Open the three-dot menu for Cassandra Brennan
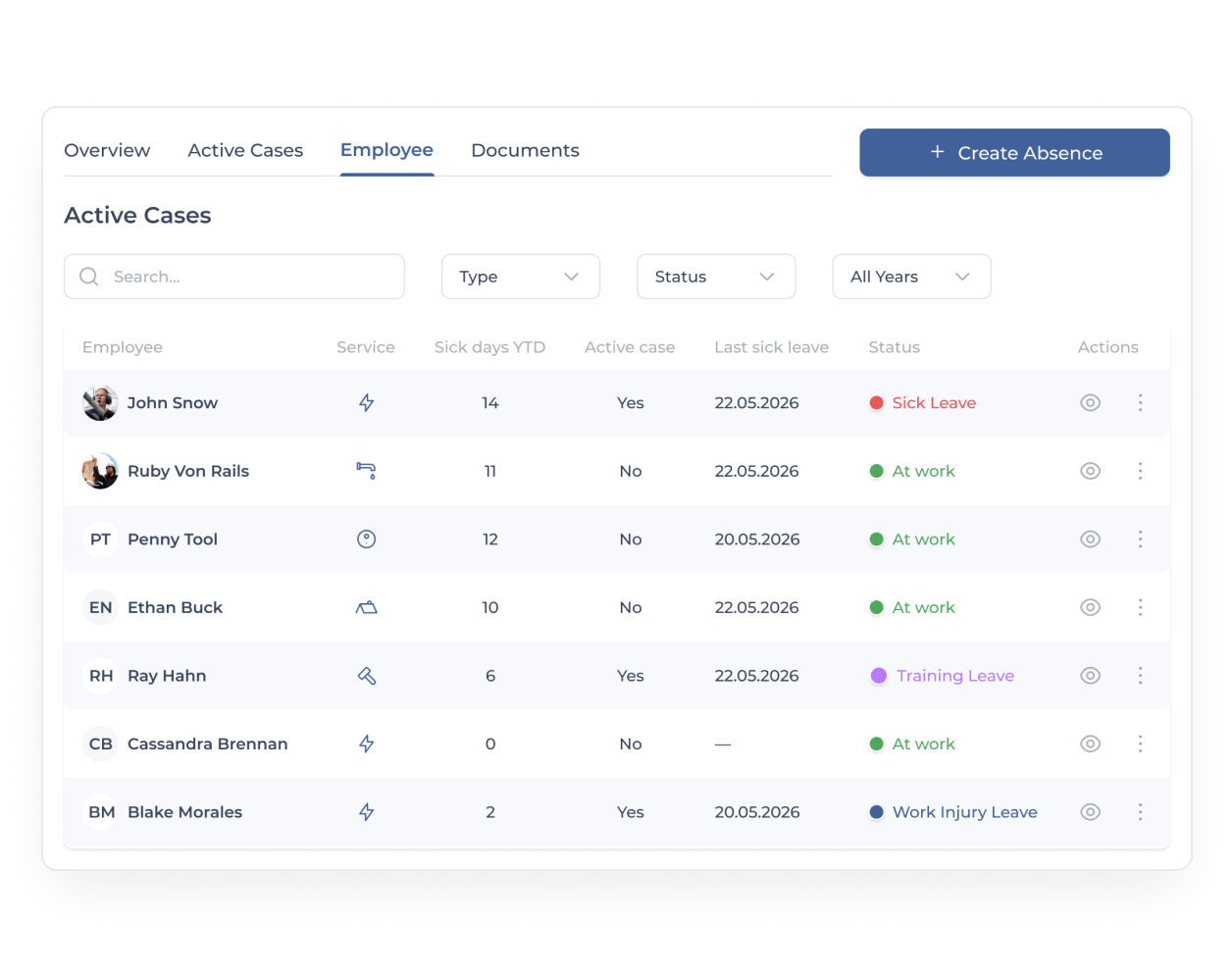 click(x=1140, y=744)
